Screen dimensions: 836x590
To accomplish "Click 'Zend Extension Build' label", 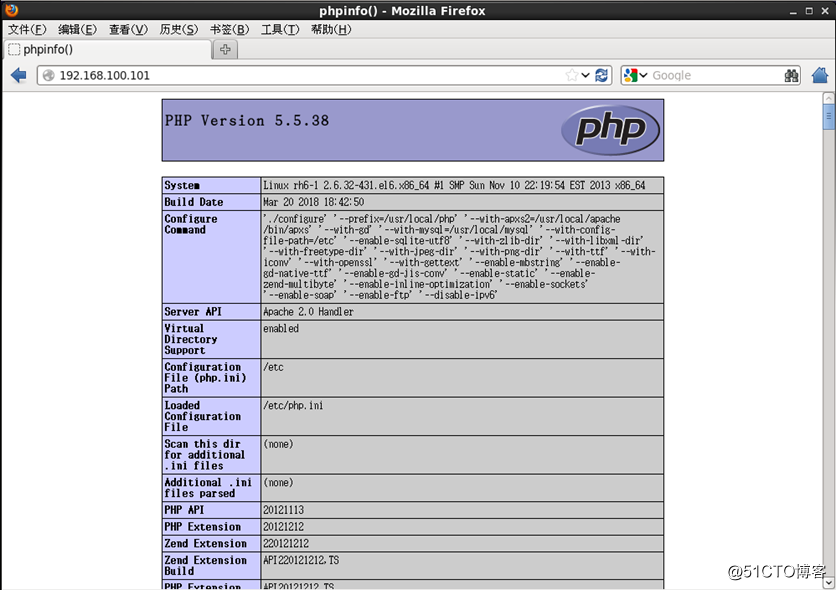I will (x=205, y=565).
